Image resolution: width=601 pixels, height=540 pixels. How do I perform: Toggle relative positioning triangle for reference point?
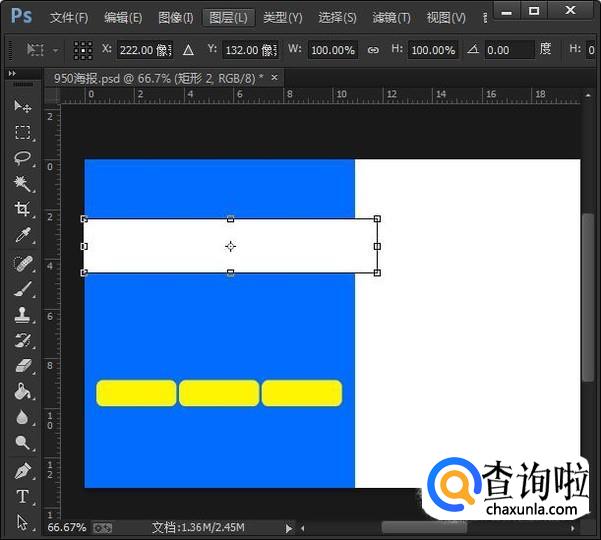pos(187,50)
